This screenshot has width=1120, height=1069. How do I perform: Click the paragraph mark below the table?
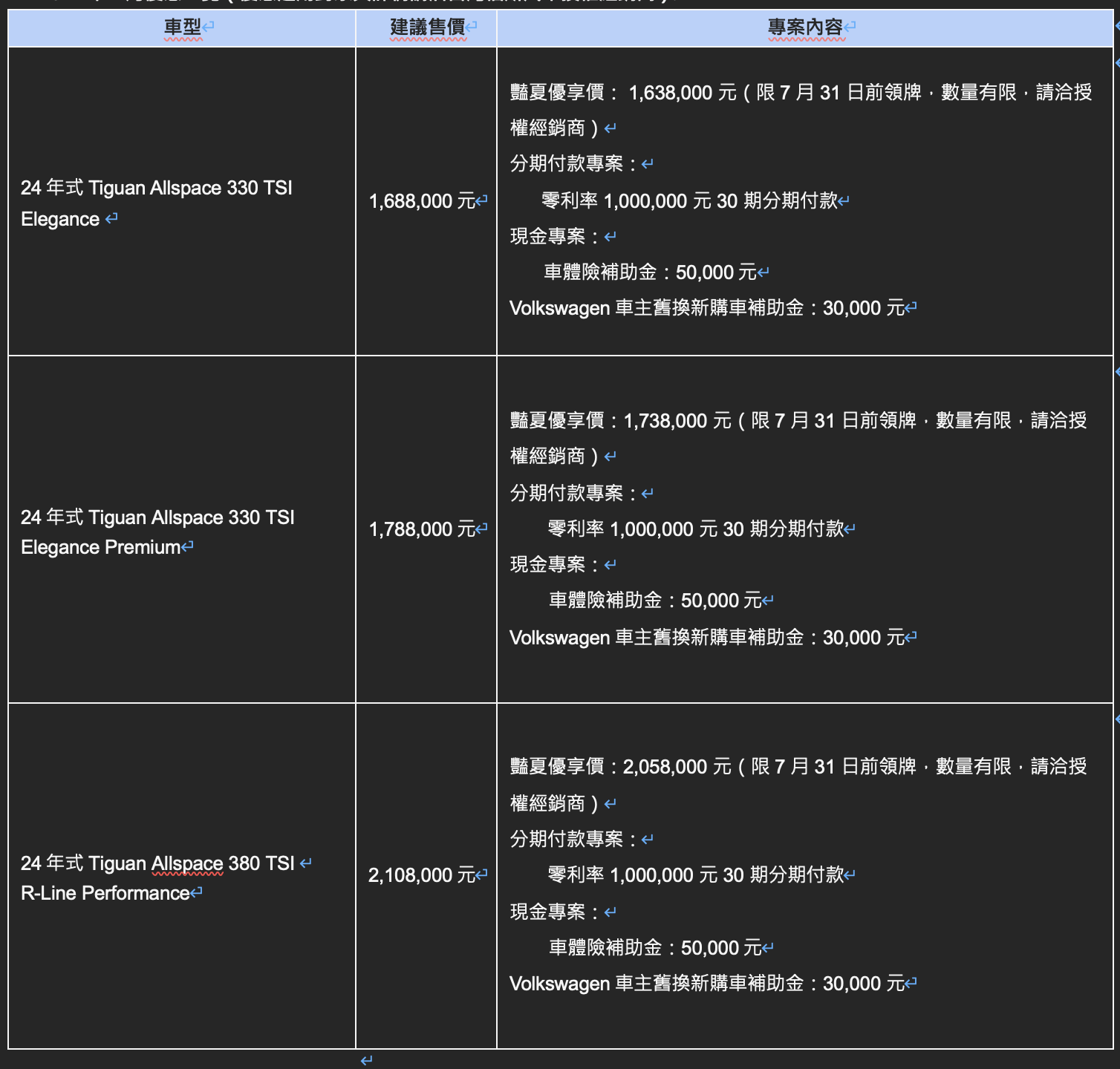[366, 1060]
